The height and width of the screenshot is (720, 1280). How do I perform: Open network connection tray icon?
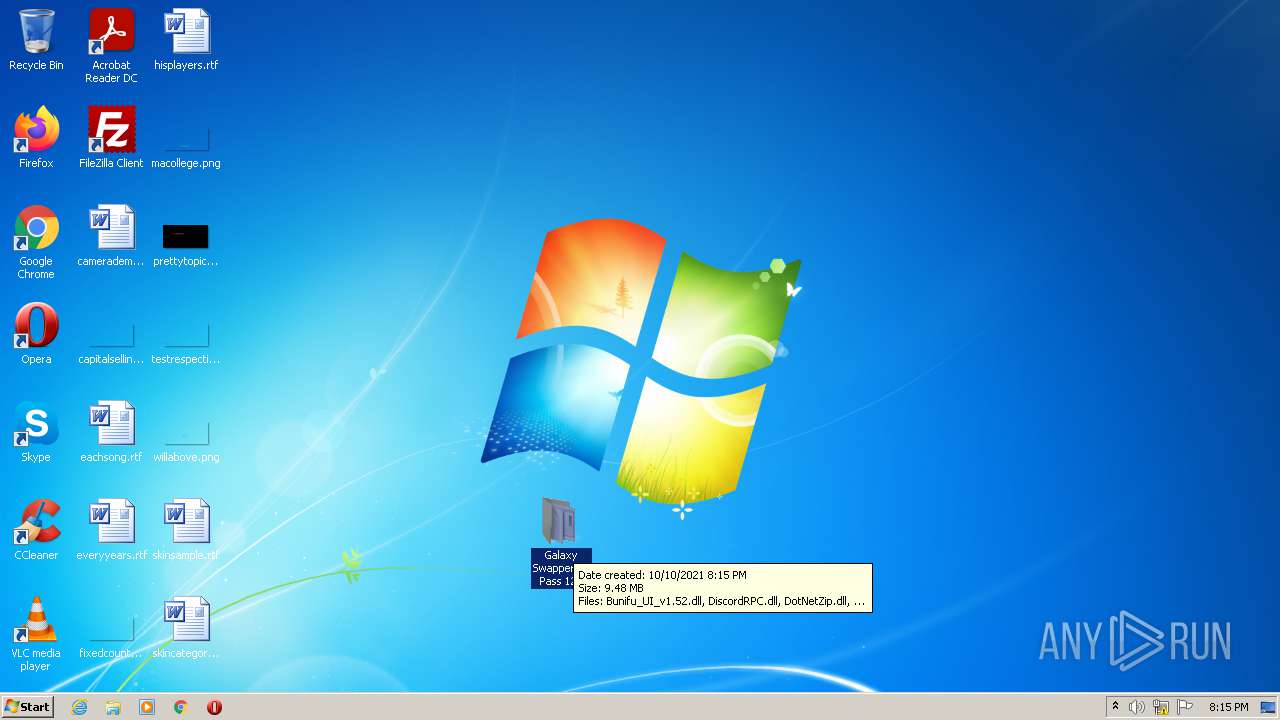point(1161,707)
